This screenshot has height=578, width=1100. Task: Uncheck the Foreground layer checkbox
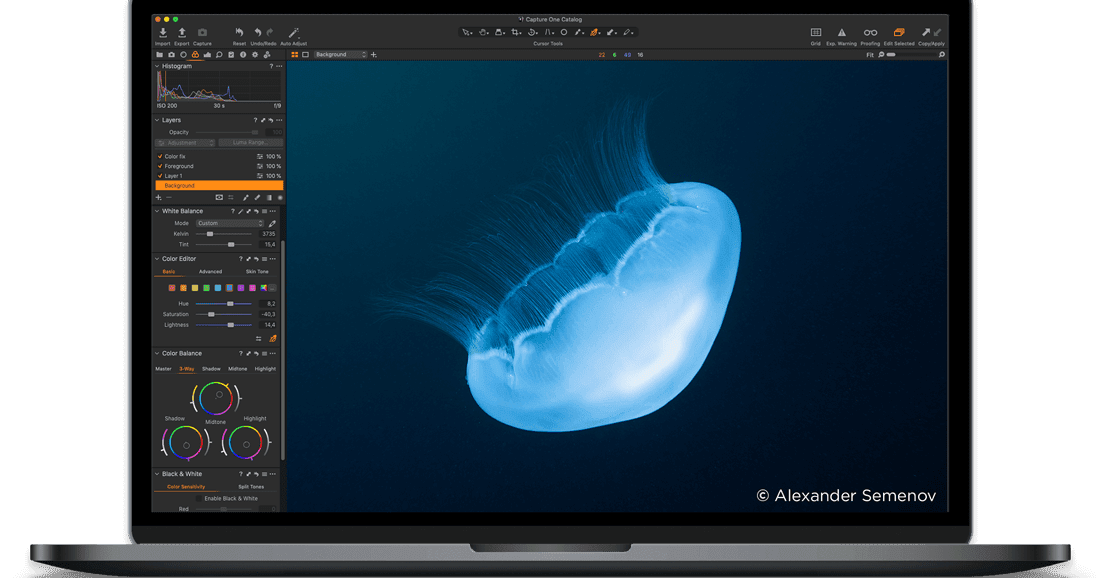160,166
